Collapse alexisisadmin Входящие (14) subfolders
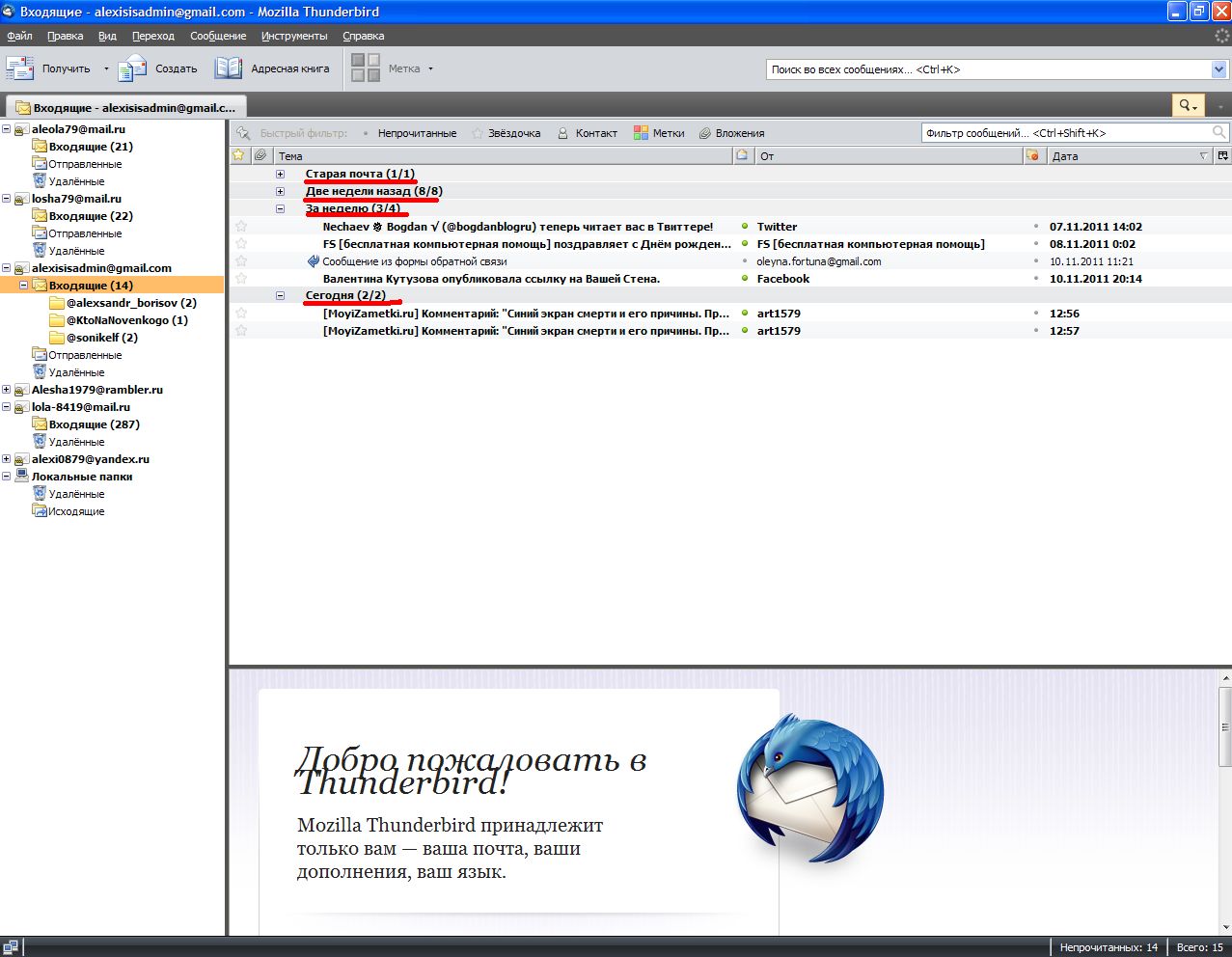This screenshot has height=957, width=1232. 24,285
